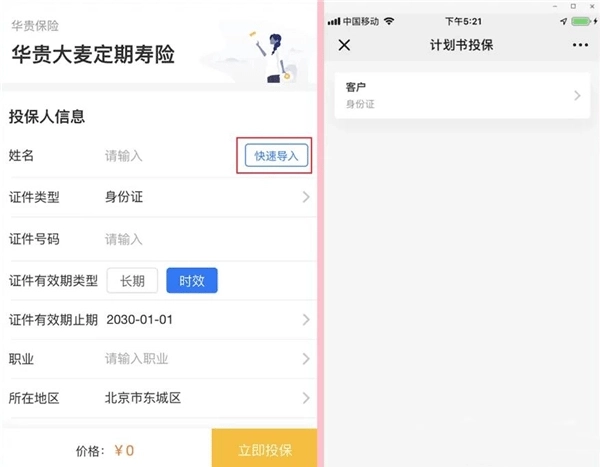Tap the 客户 card row
The height and width of the screenshot is (467, 600).
pos(462,95)
